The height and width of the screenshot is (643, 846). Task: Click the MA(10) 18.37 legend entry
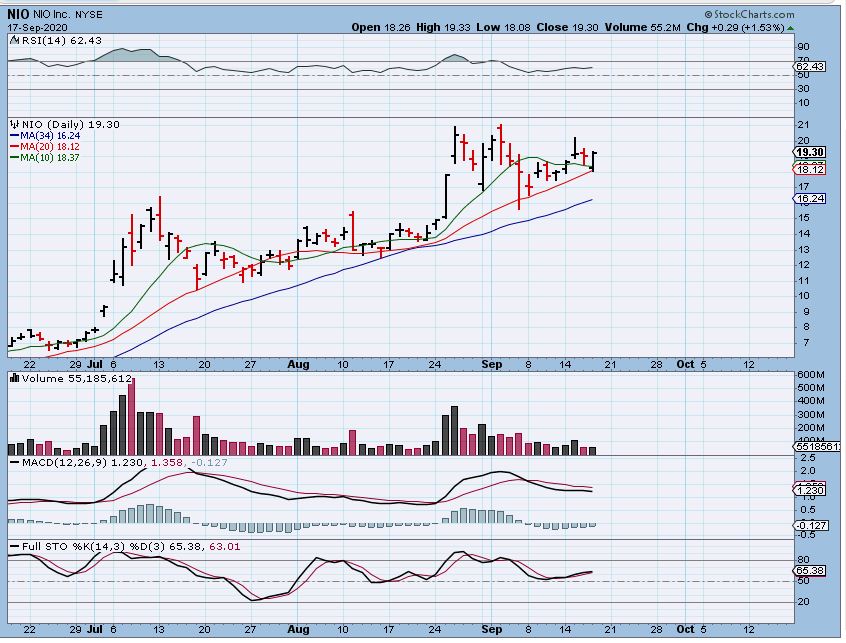pos(50,158)
